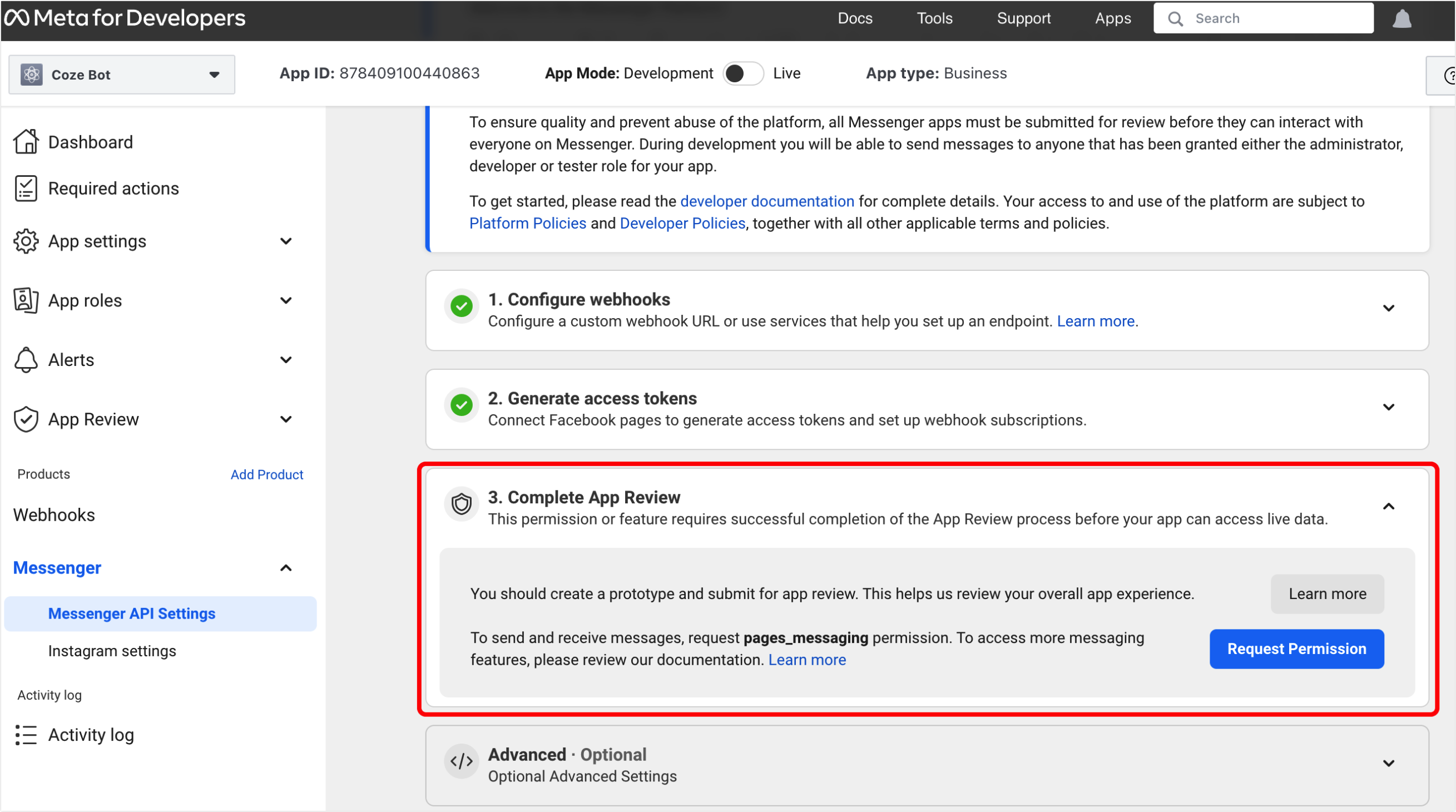Screen dimensions: 1456x812
Task: Click the Meta for Developers logo
Action: point(125,18)
